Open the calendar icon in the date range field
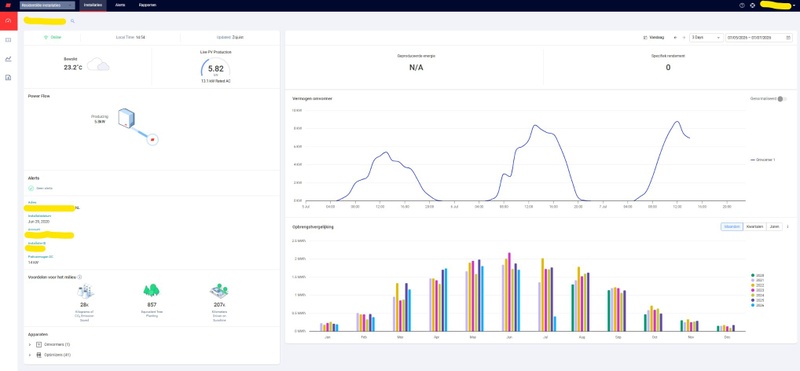 788,37
